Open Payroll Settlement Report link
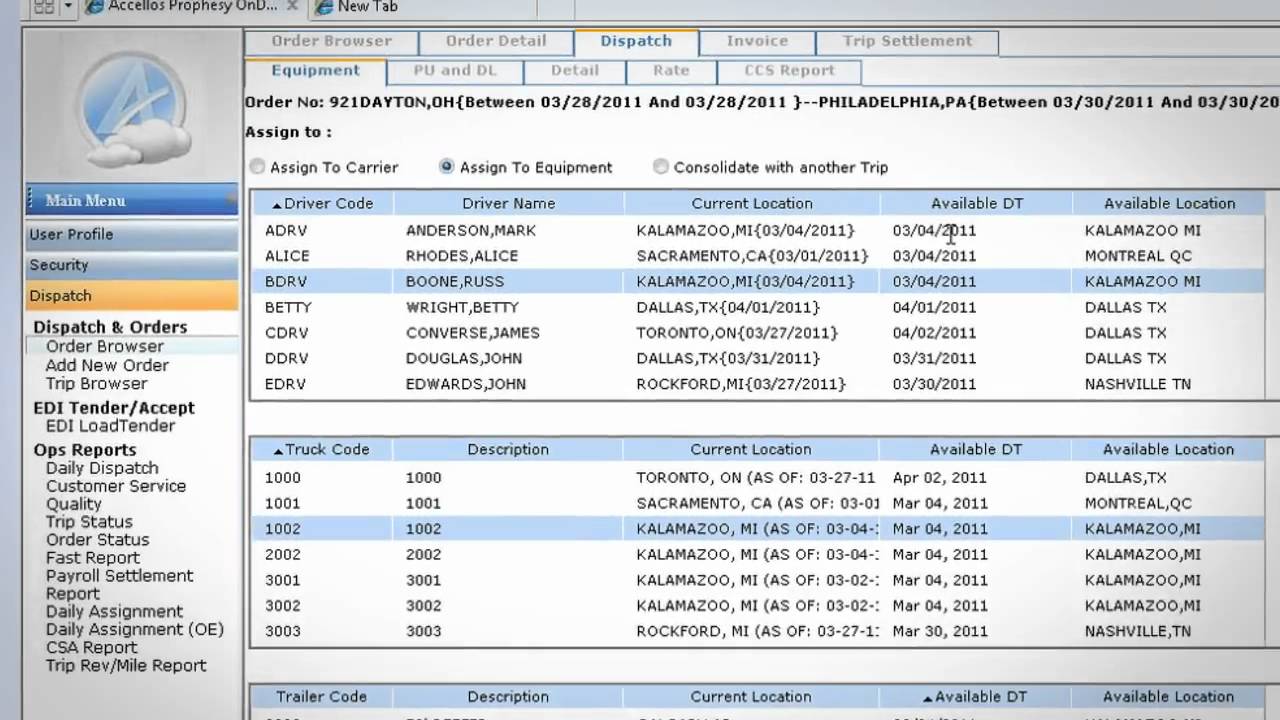The height and width of the screenshot is (720, 1280). [x=119, y=585]
